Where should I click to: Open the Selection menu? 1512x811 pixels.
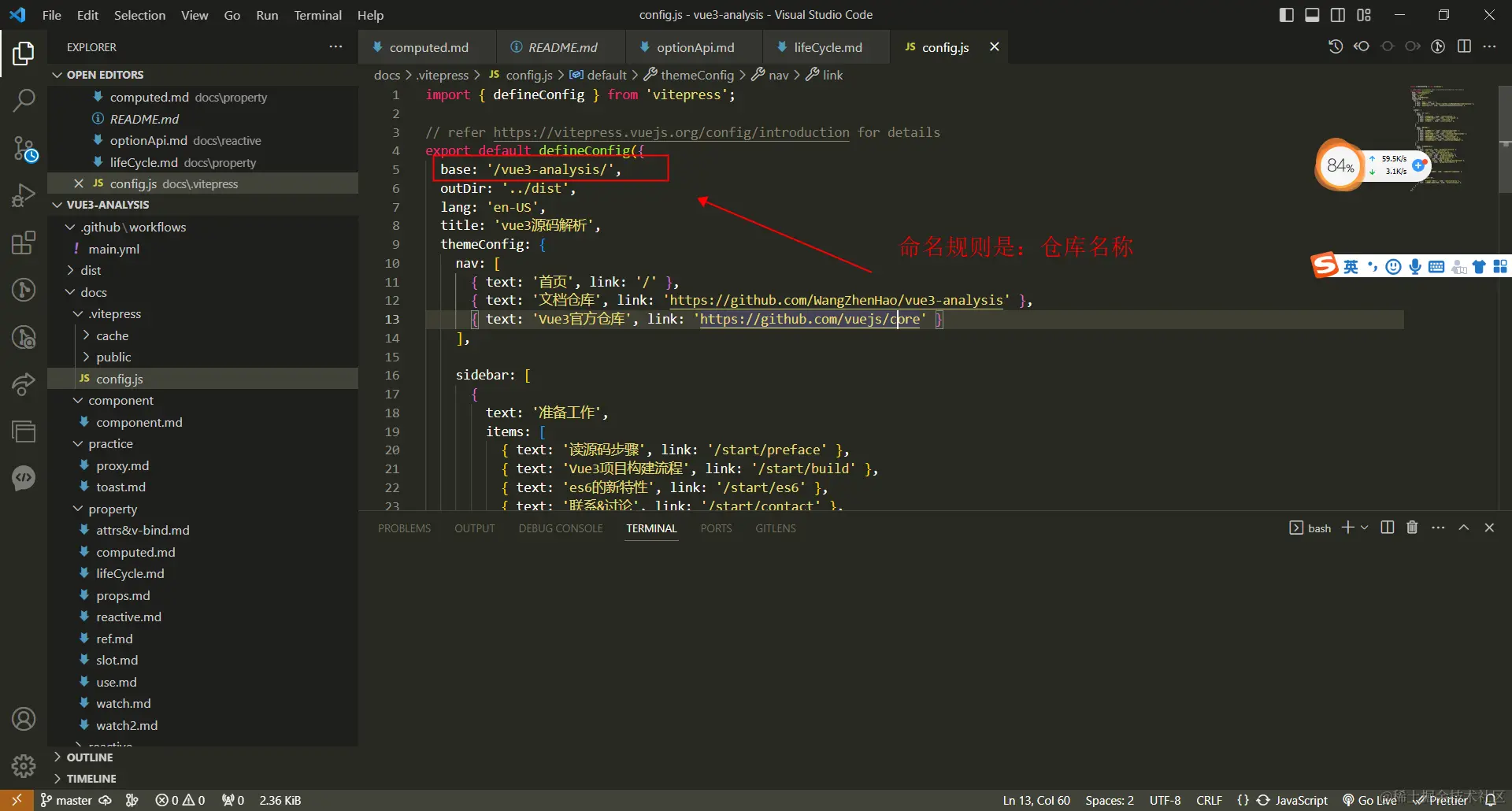(x=139, y=15)
